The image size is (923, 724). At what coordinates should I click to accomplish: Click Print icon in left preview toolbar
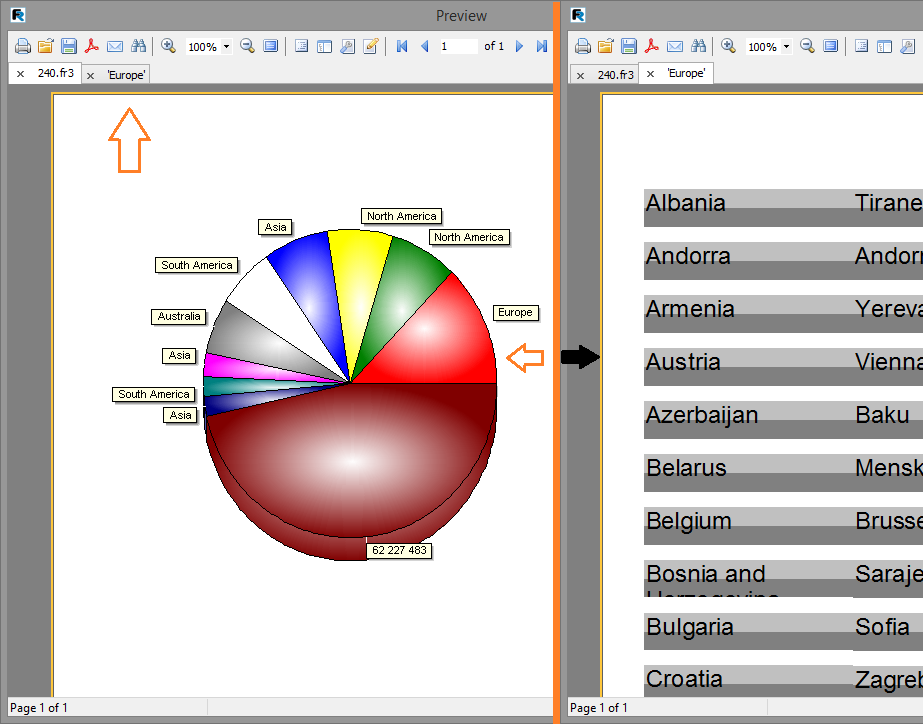tap(22, 46)
